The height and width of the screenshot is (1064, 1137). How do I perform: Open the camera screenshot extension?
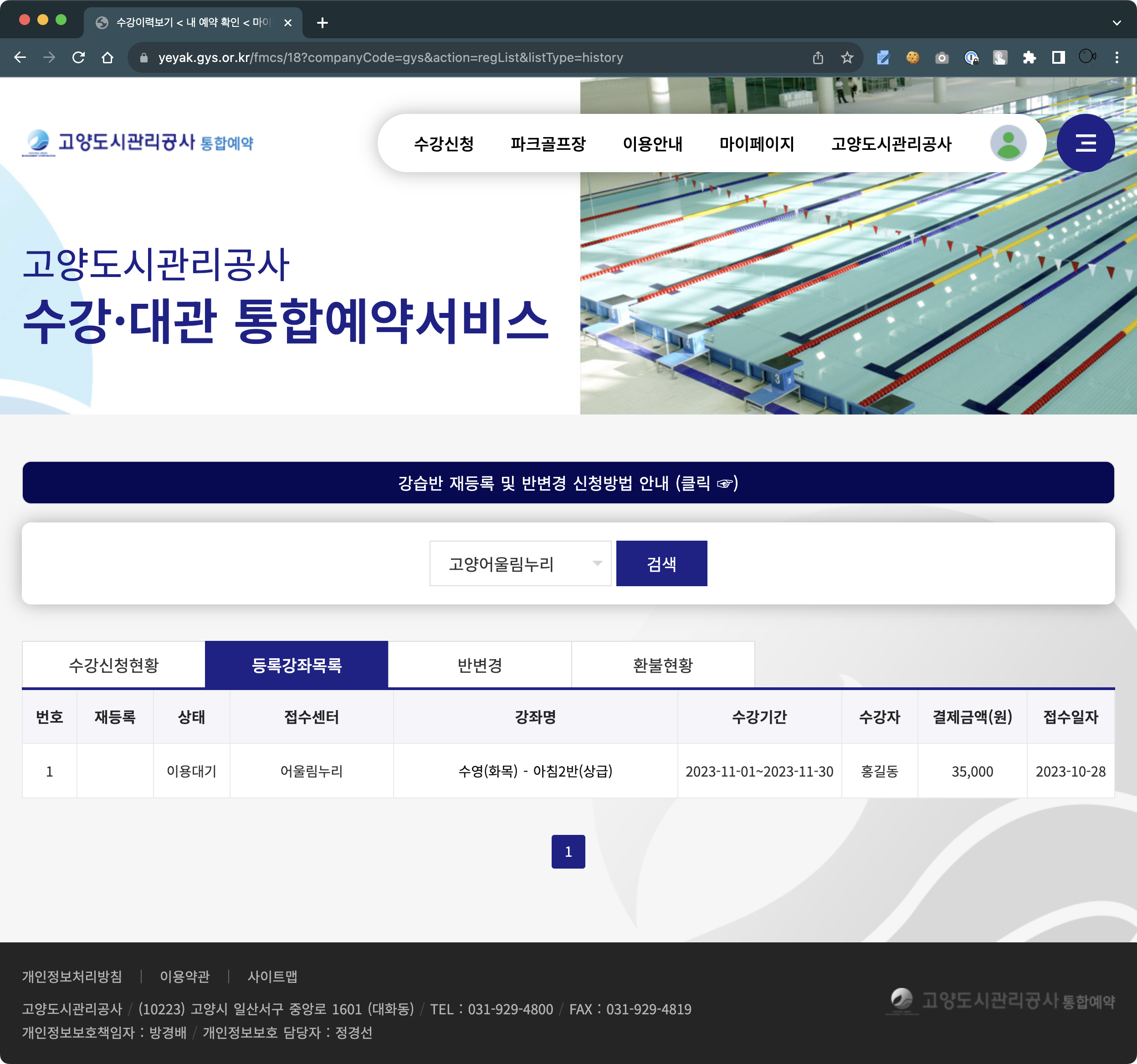coord(942,57)
